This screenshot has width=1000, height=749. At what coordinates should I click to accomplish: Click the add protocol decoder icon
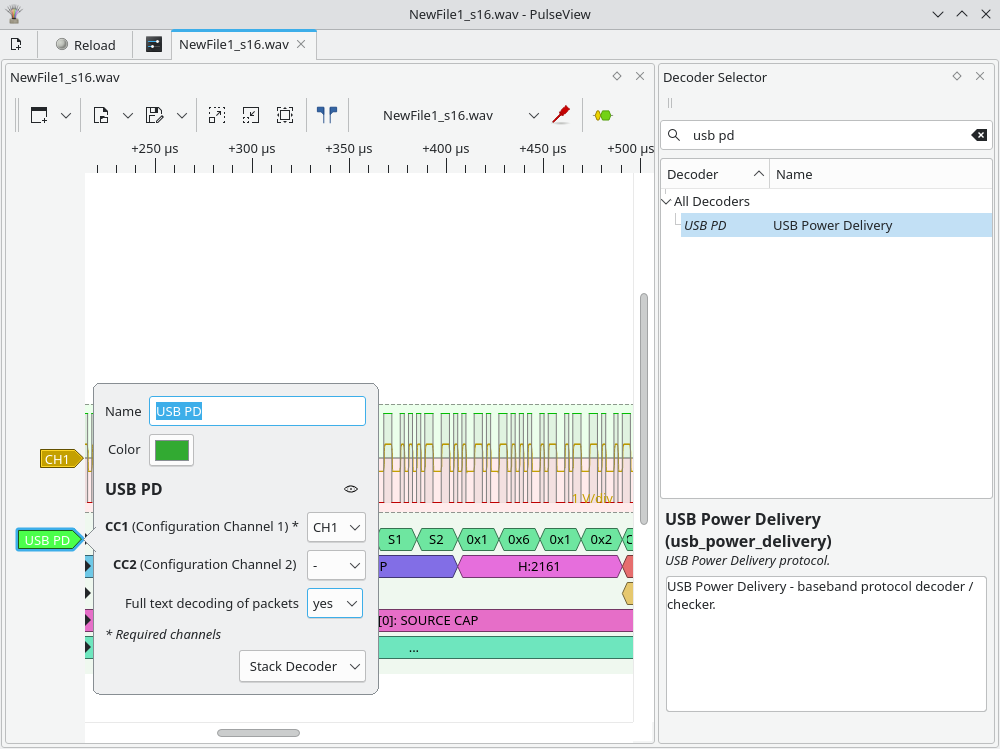pos(603,115)
